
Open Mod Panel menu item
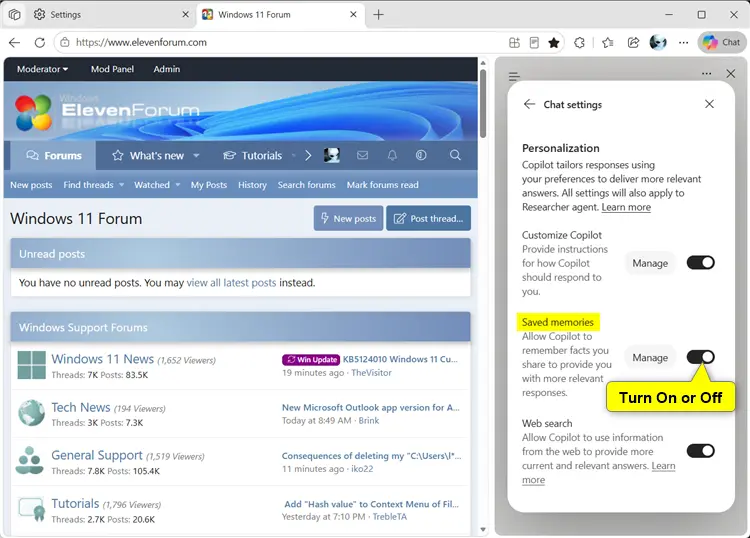112,69
